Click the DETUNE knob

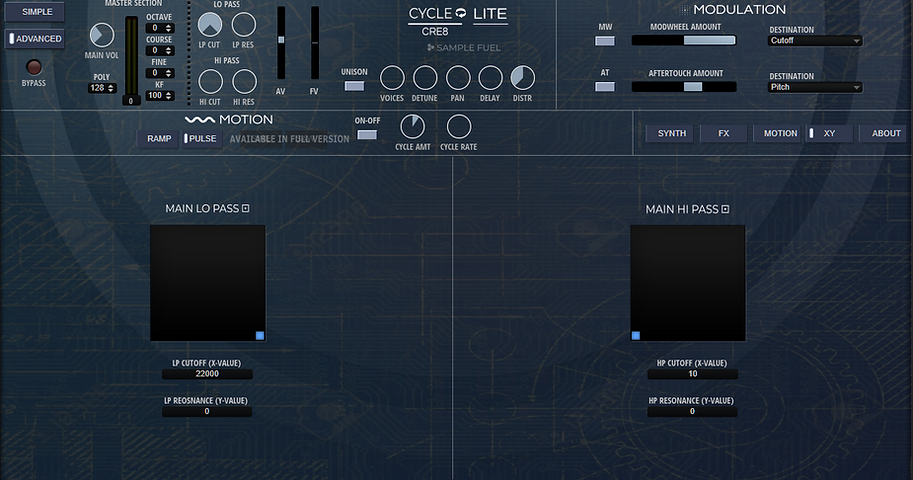click(x=424, y=77)
